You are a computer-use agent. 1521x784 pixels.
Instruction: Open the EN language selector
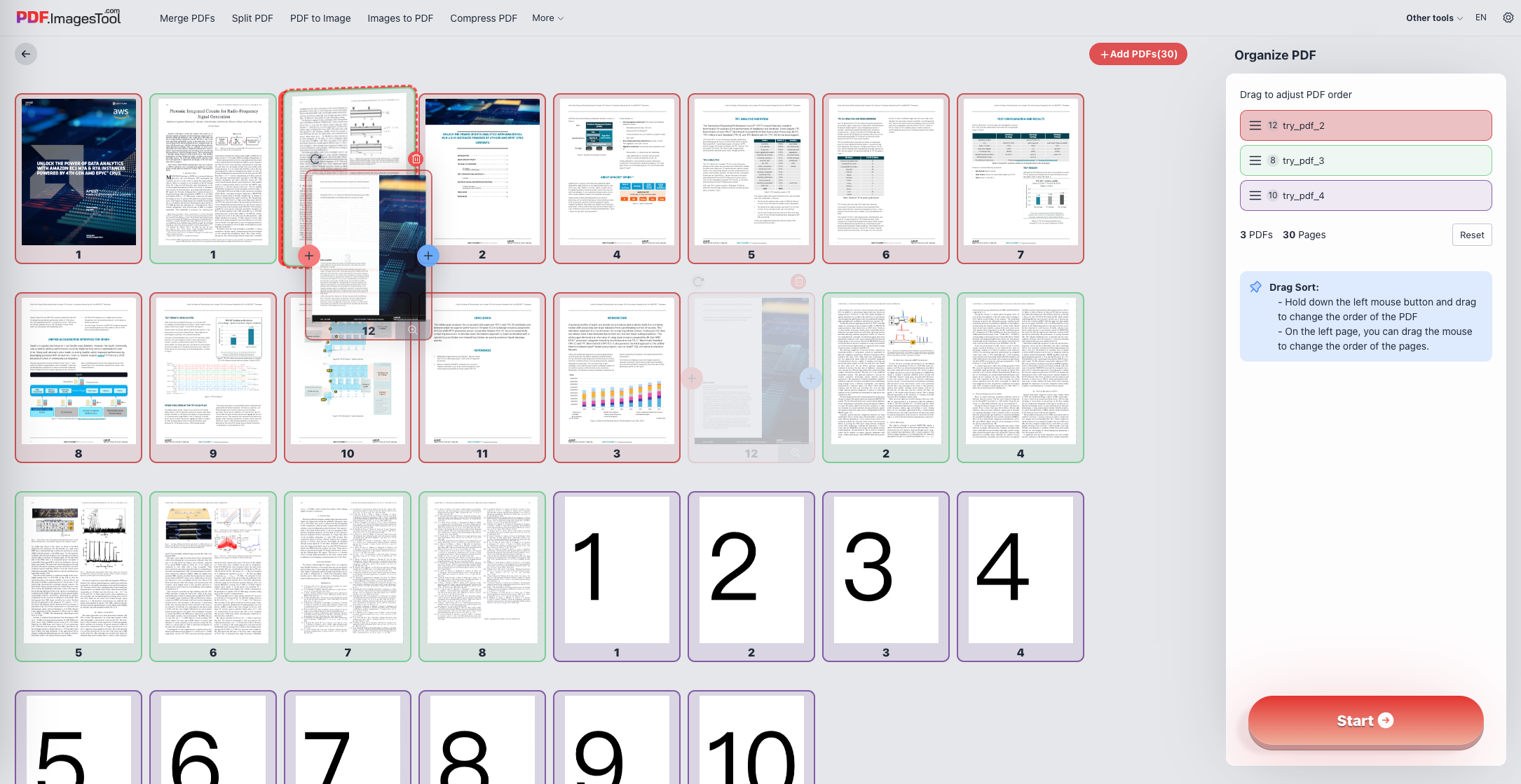1481,18
